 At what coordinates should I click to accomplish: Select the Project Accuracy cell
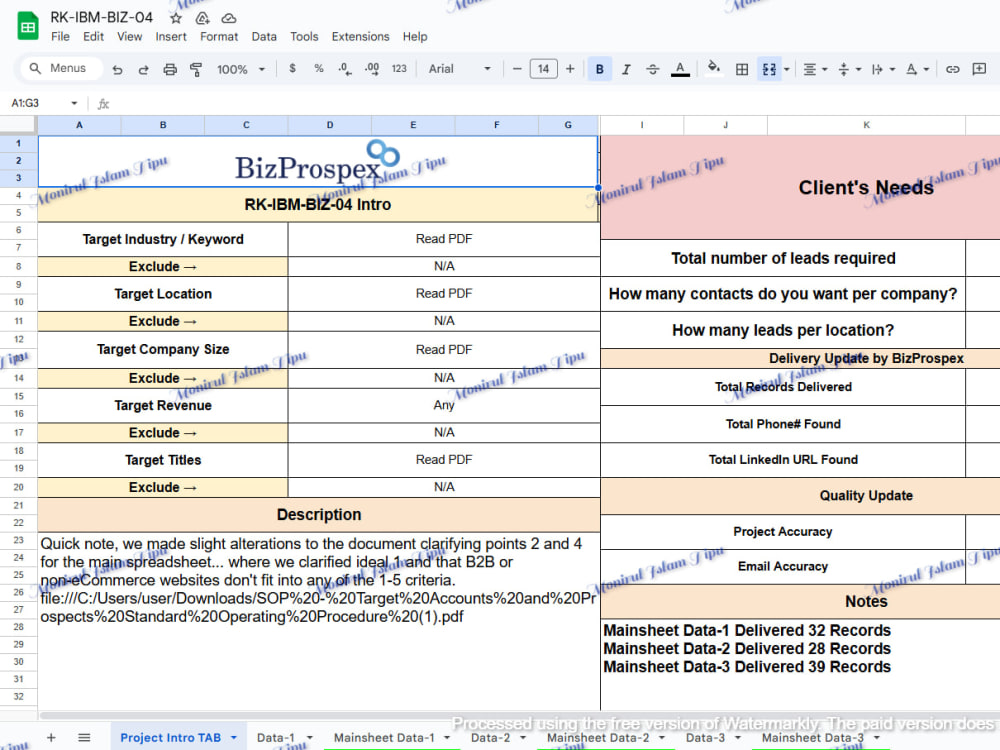pyautogui.click(x=783, y=532)
